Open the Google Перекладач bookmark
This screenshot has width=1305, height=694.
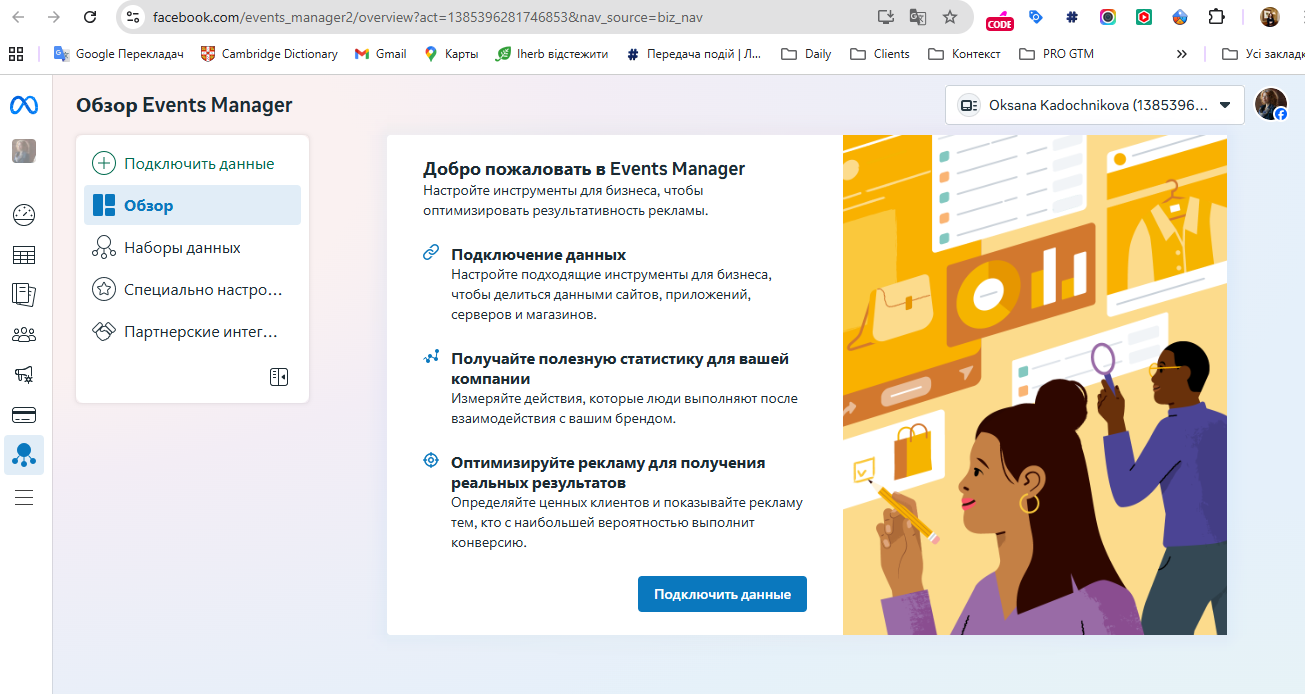click(x=119, y=54)
